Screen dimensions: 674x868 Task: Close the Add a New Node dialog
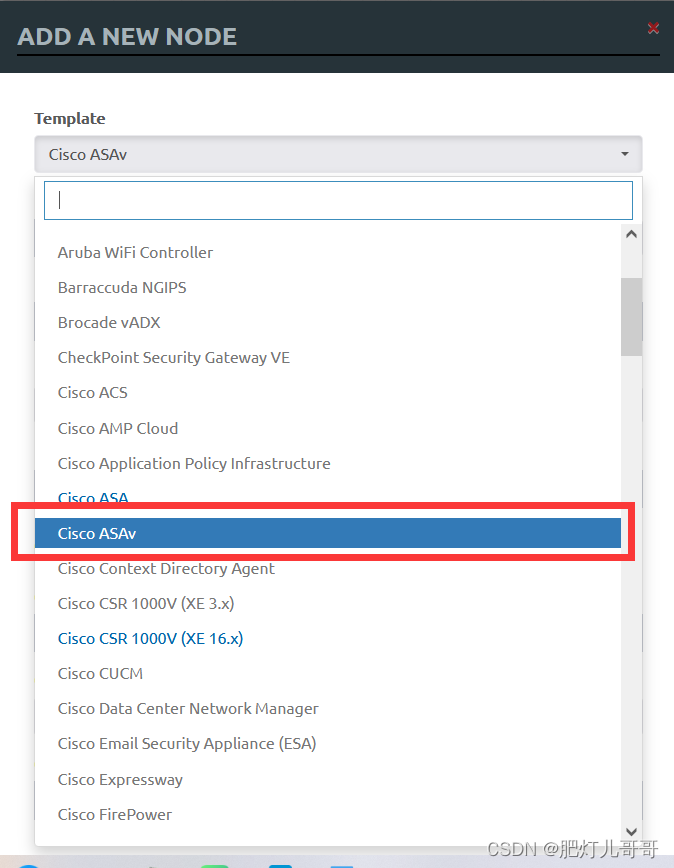653,28
